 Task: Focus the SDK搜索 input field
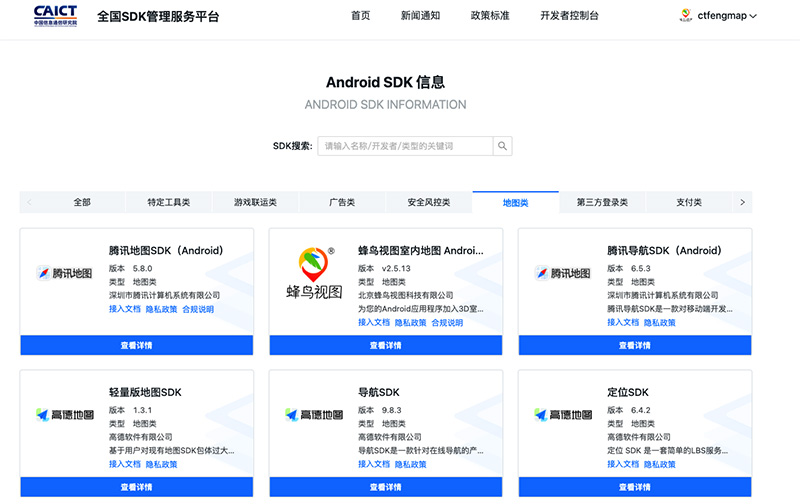405,146
